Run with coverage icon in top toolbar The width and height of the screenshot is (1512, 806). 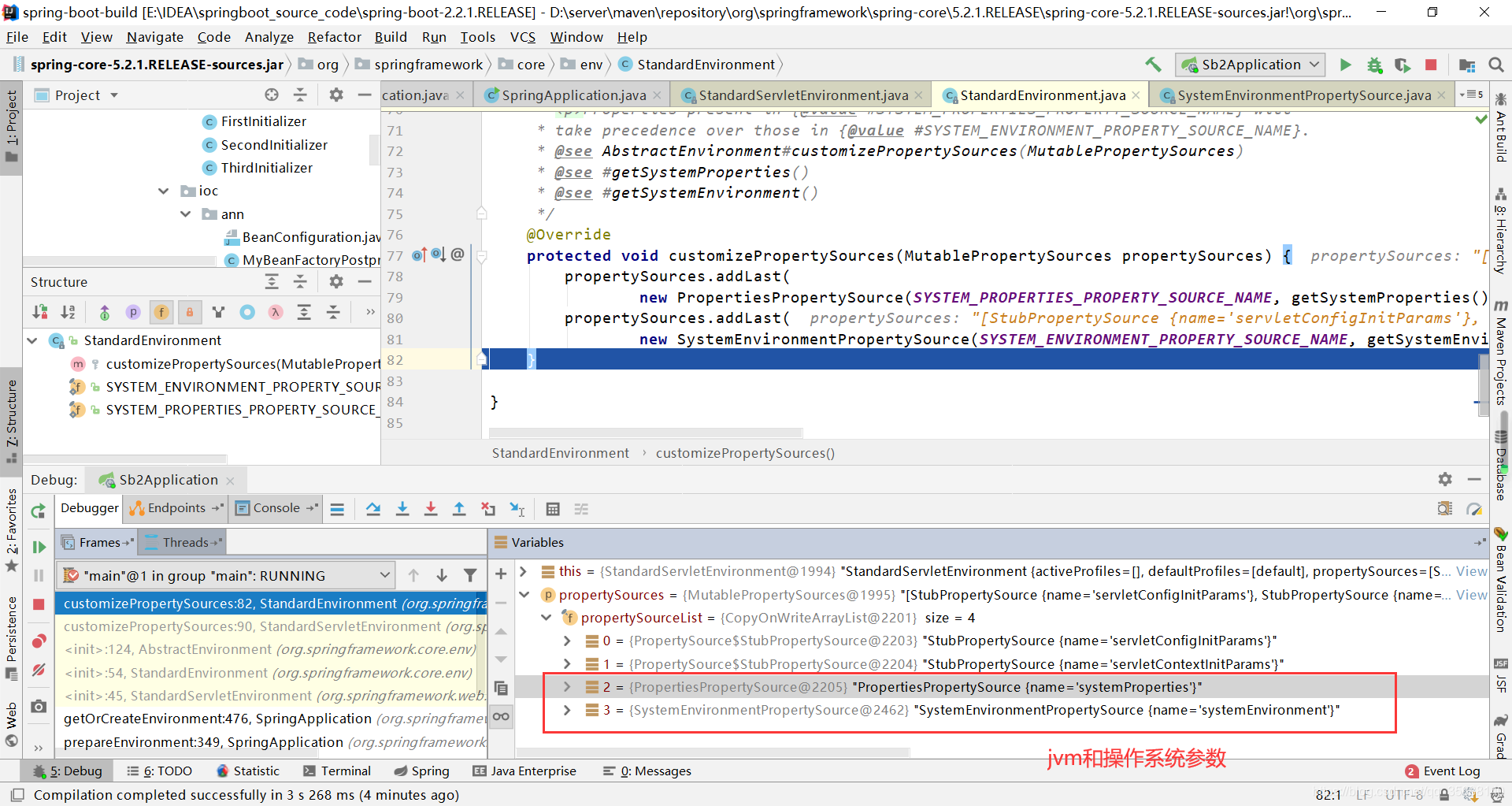pos(1403,65)
